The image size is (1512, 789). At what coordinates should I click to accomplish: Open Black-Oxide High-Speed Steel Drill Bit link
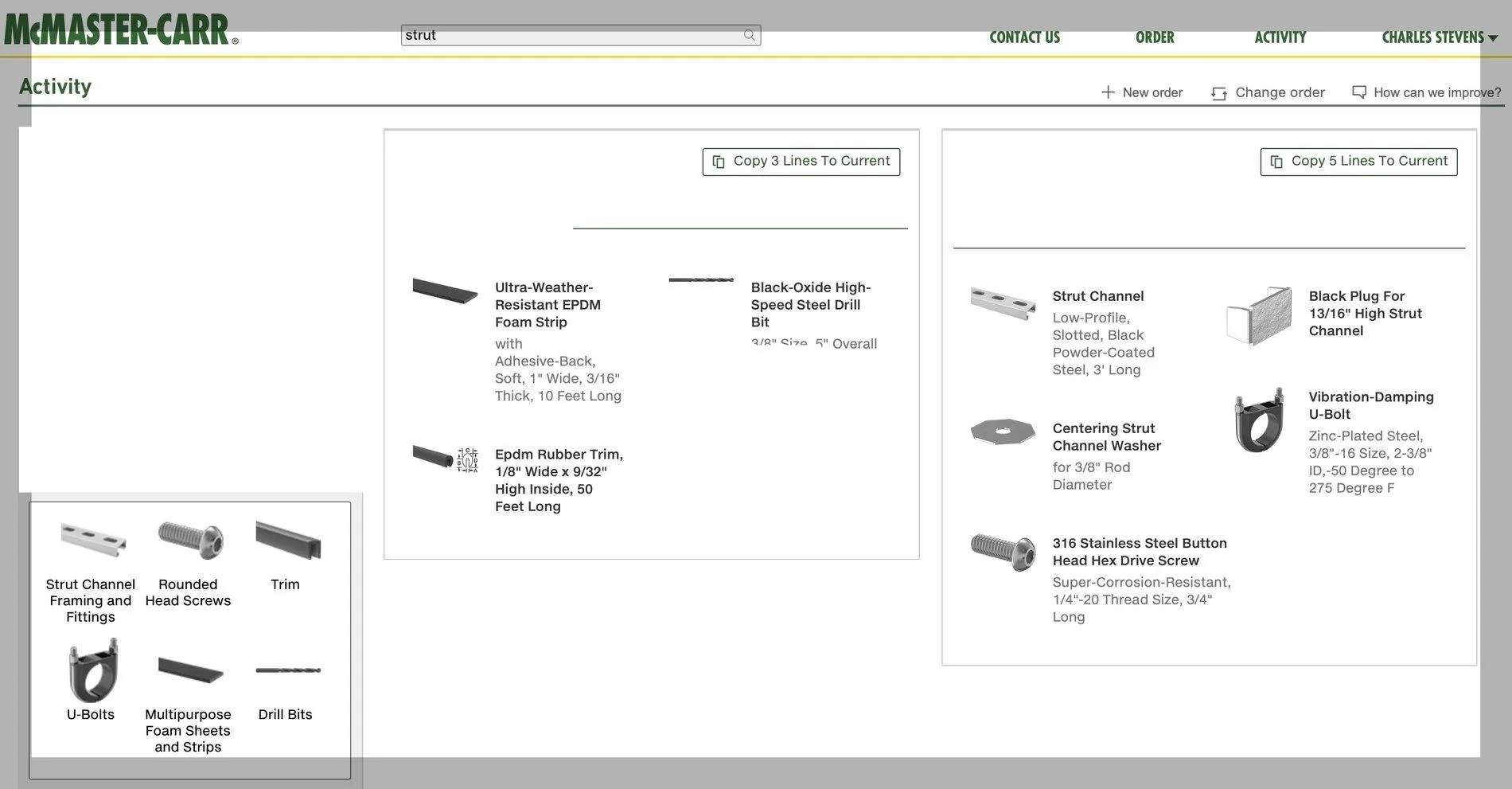click(x=811, y=305)
